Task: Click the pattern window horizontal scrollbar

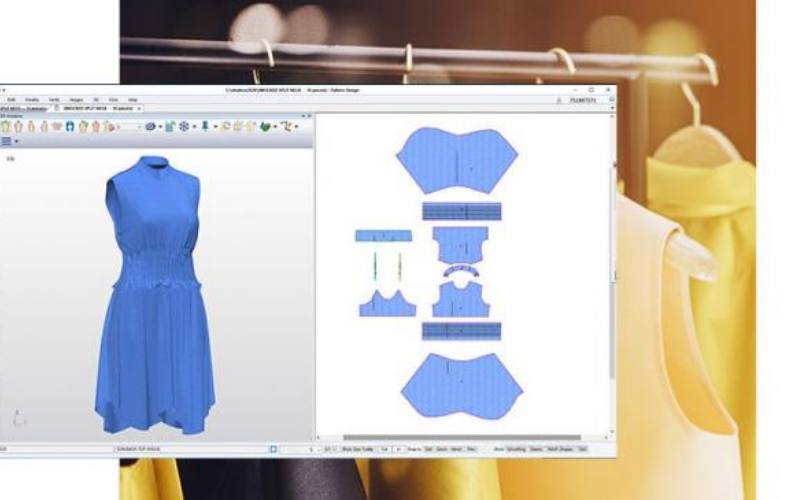Action: click(x=461, y=437)
